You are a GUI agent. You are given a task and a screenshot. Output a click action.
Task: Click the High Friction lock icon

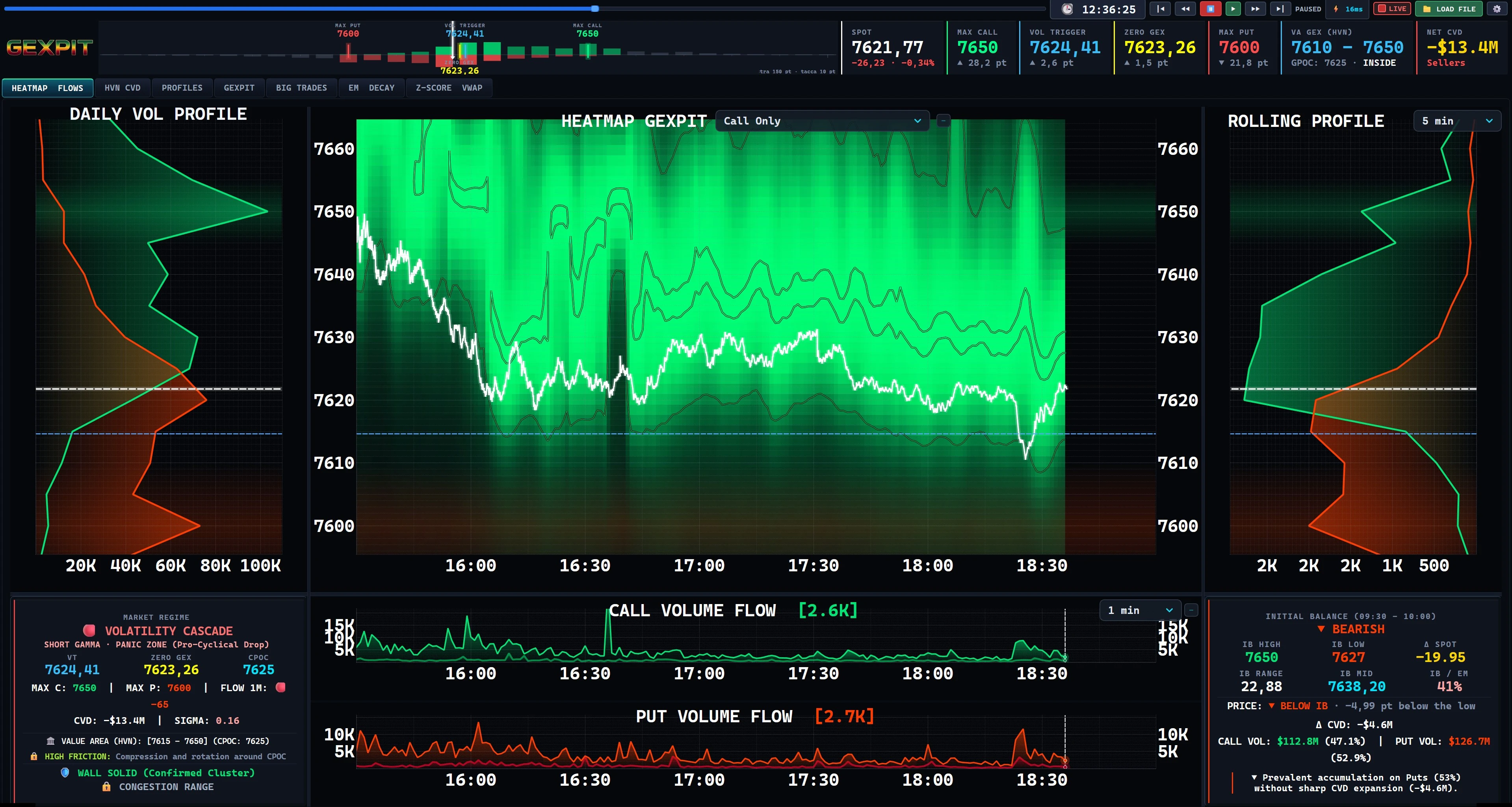coord(34,757)
